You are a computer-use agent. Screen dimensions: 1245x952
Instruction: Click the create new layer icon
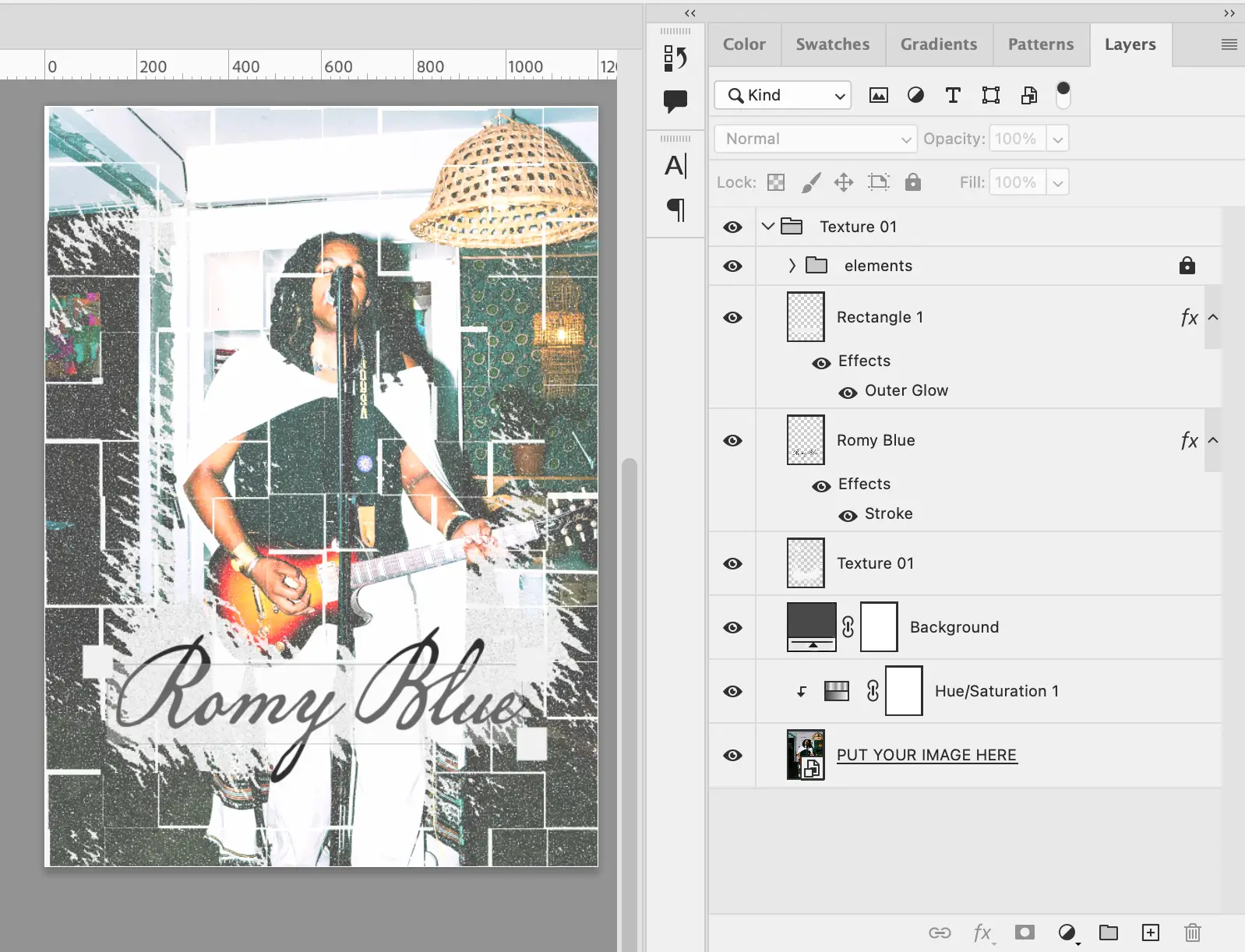coord(1150,933)
